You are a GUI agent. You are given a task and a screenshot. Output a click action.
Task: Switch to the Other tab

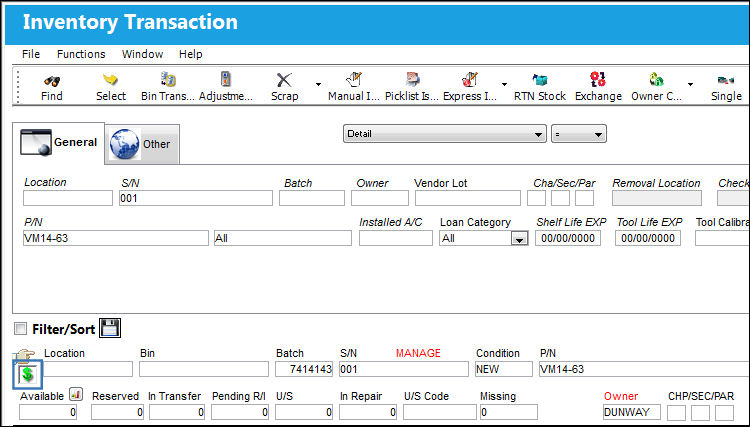point(142,144)
